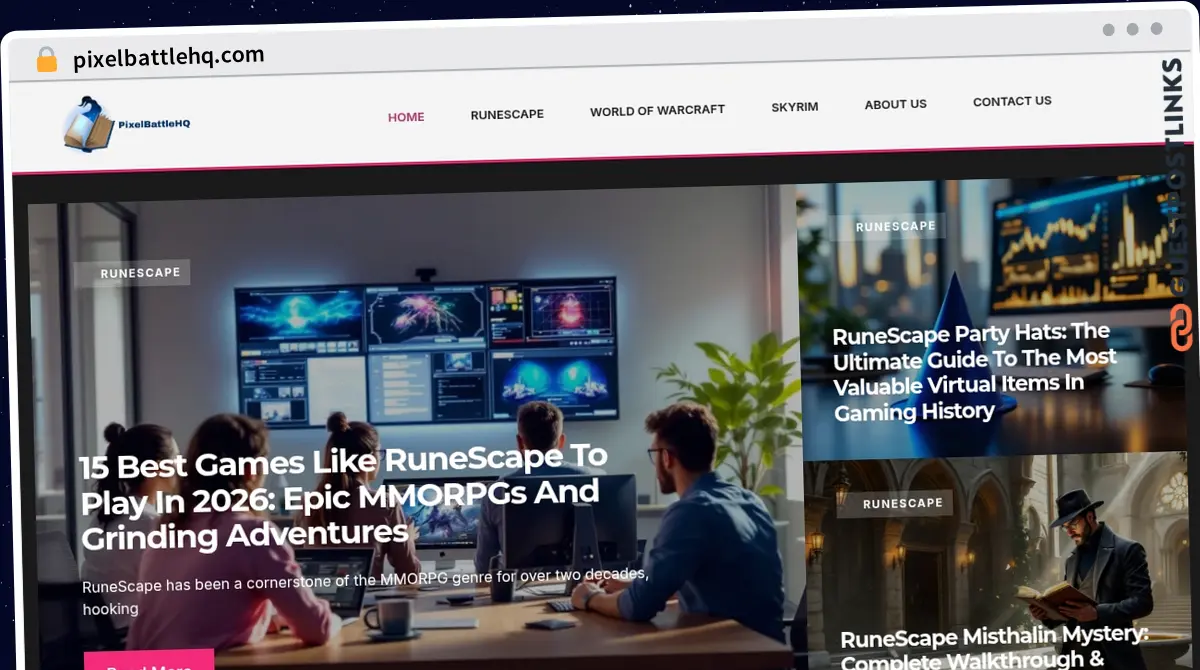Click pixelbattlehq.com address text
The width and height of the screenshot is (1200, 670).
click(169, 58)
